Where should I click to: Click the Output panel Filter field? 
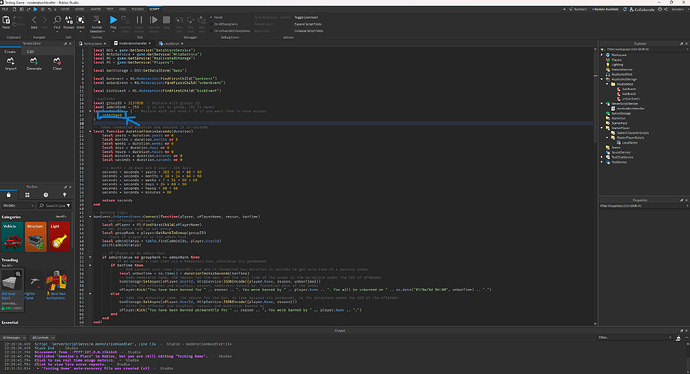[634, 337]
